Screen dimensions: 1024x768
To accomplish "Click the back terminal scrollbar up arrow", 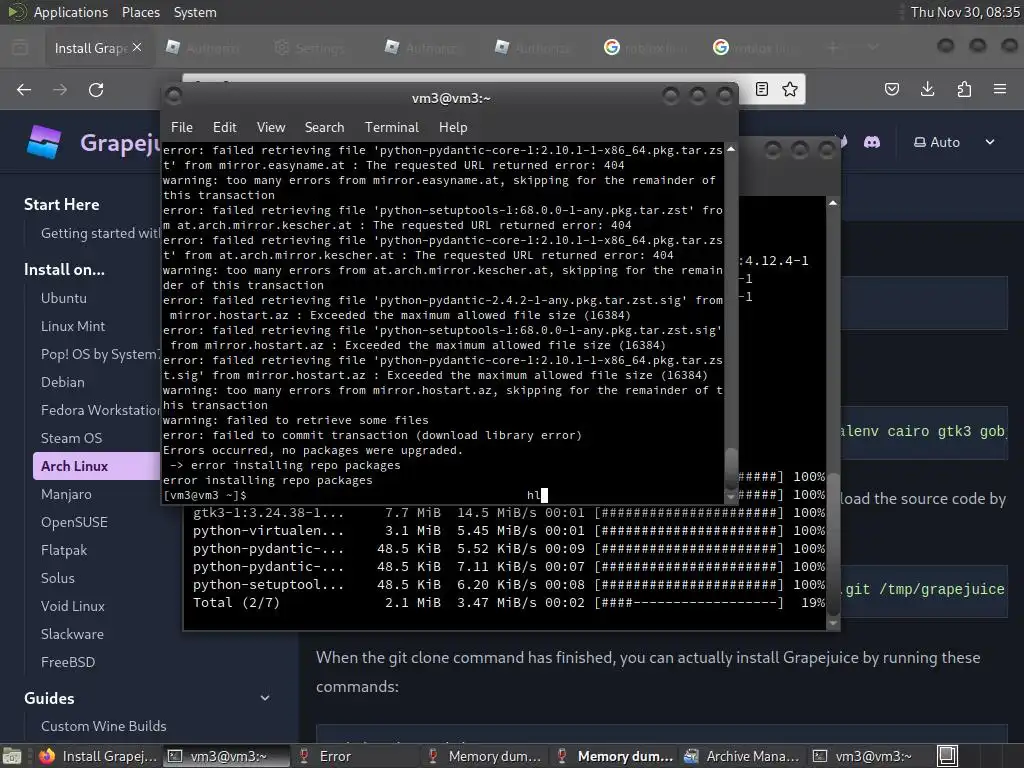I will click(833, 203).
